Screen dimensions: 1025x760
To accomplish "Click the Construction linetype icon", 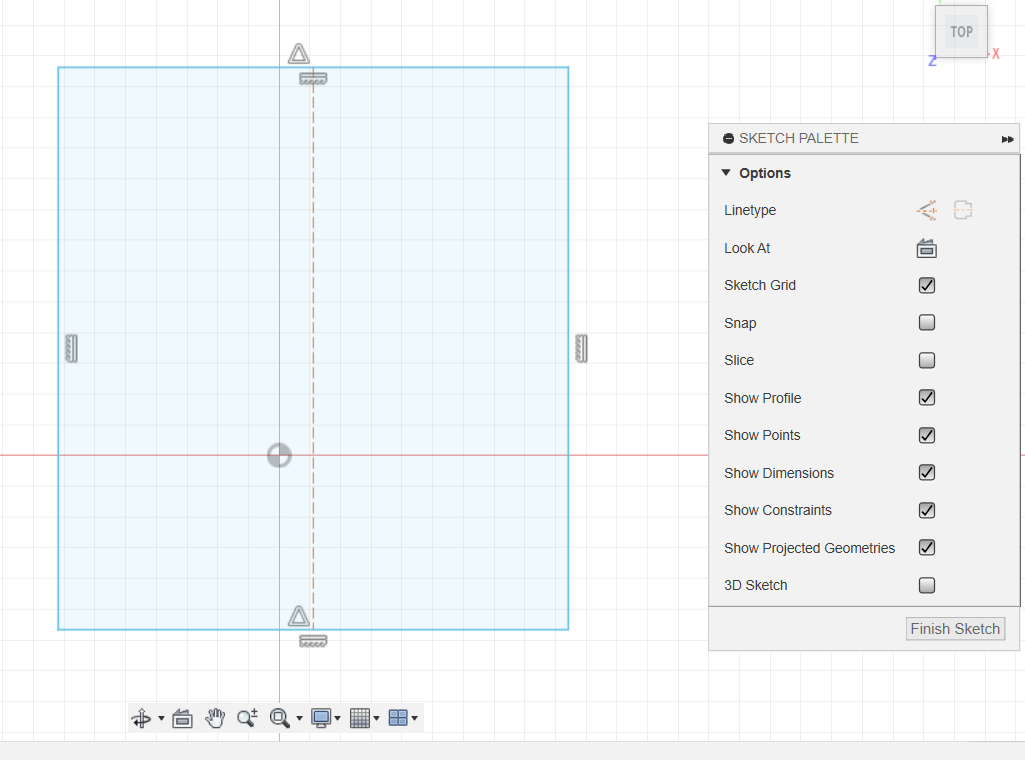I will [927, 210].
